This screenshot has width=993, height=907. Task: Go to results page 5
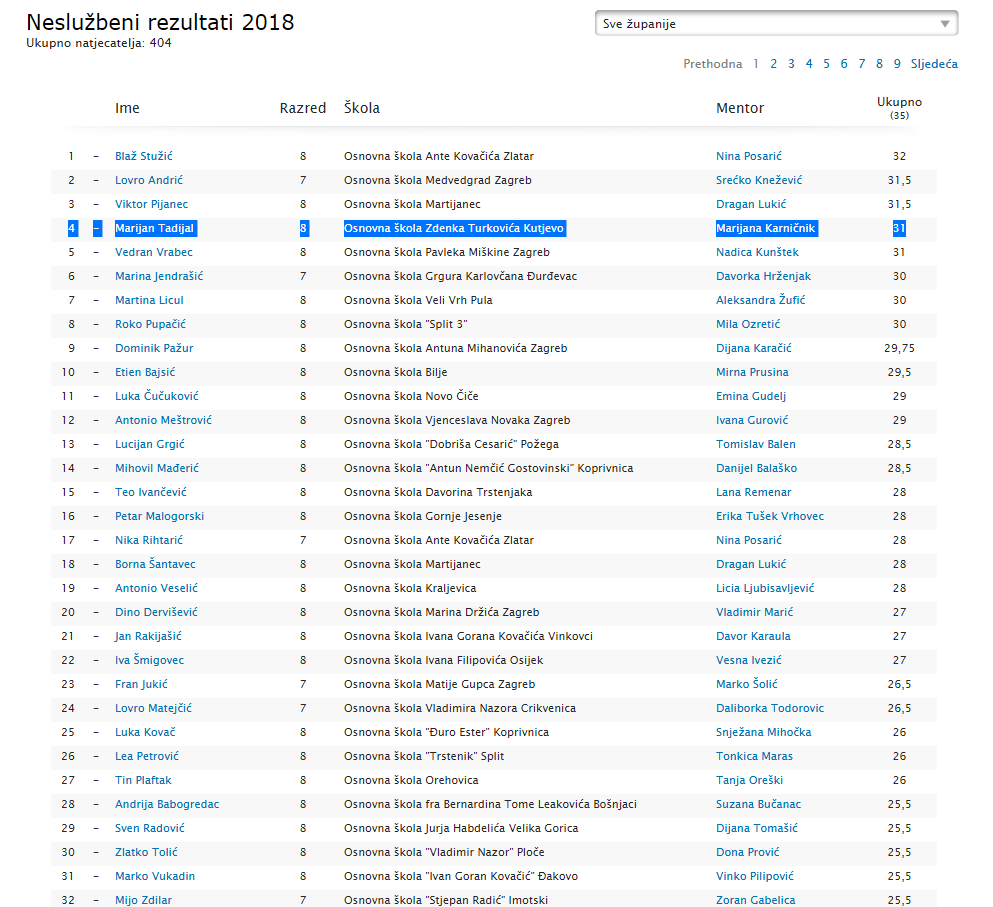coord(826,64)
